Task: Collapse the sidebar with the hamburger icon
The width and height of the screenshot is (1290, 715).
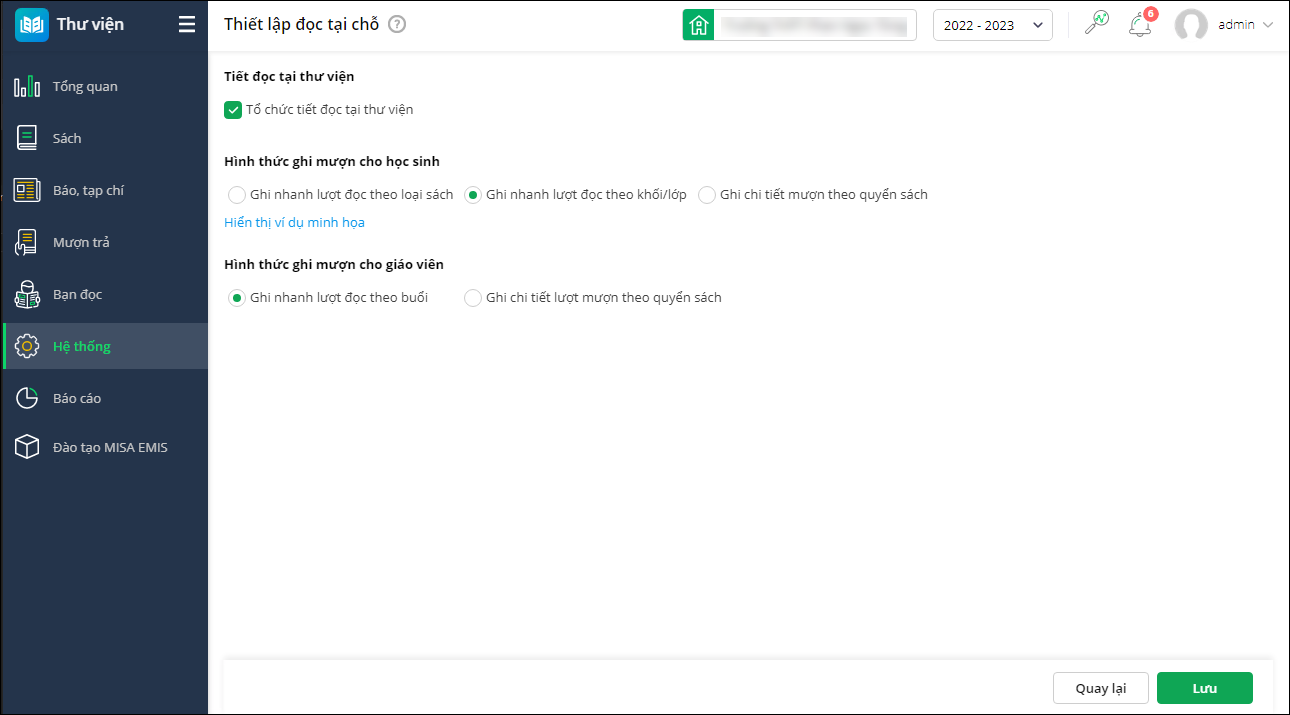Action: [187, 25]
